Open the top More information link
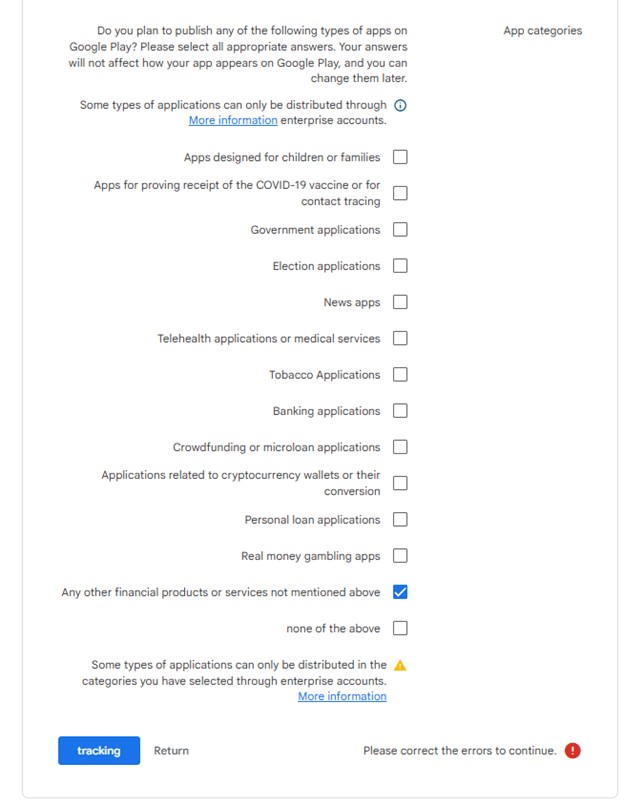This screenshot has width=624, height=805. tap(233, 120)
